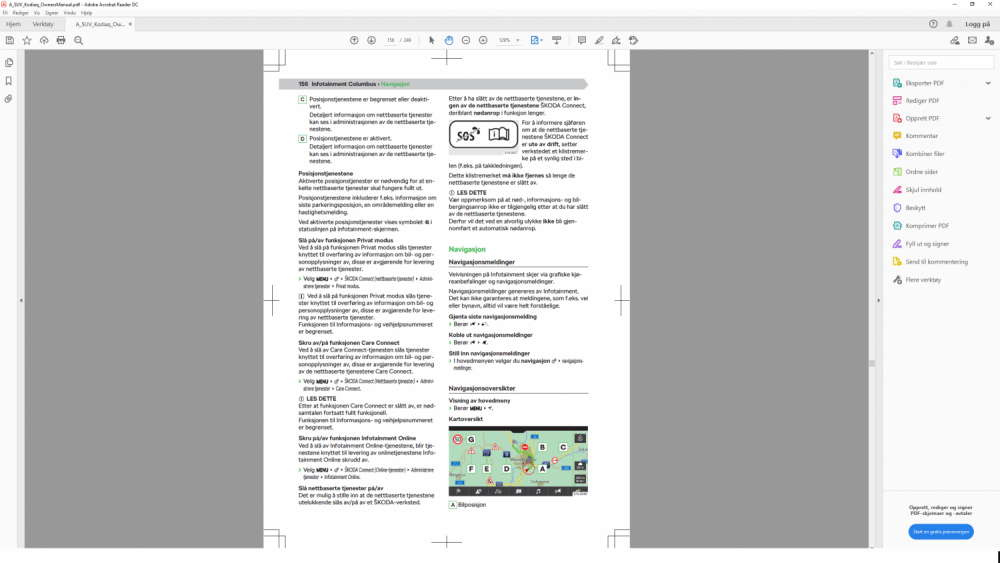Open the Rediger menu
Image resolution: width=1000 pixels, height=563 pixels.
coord(20,13)
